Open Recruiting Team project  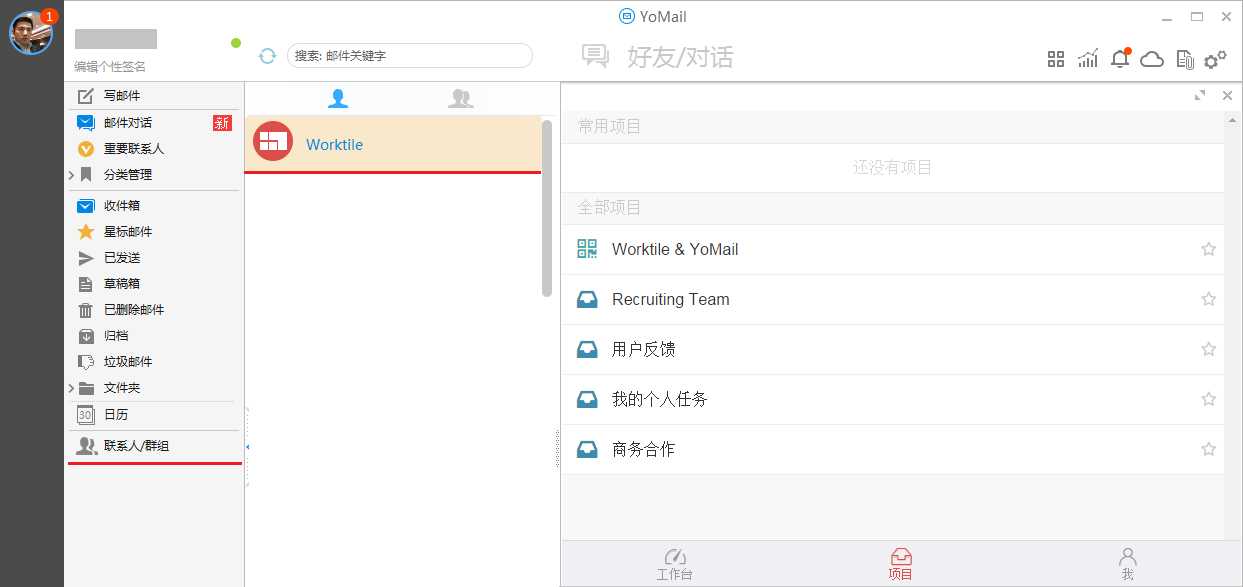pos(892,299)
